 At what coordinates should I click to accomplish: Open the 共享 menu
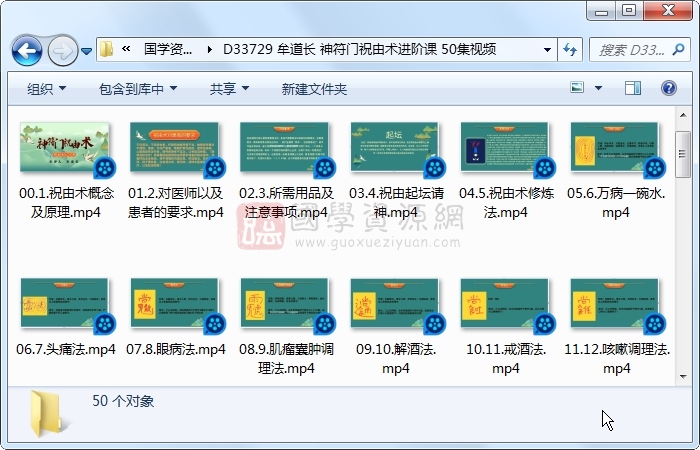coord(229,89)
